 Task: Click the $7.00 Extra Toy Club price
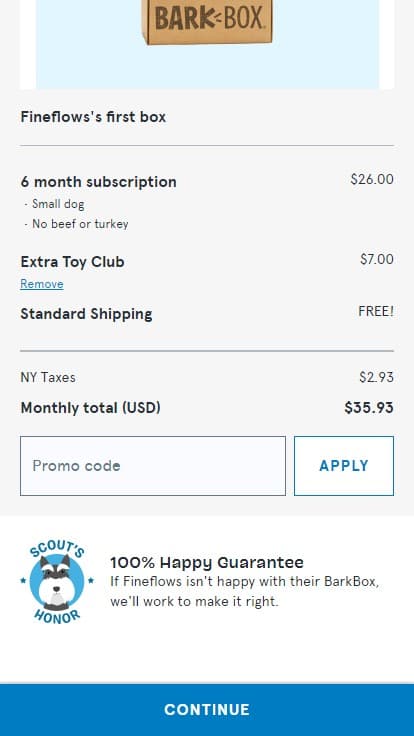376,259
